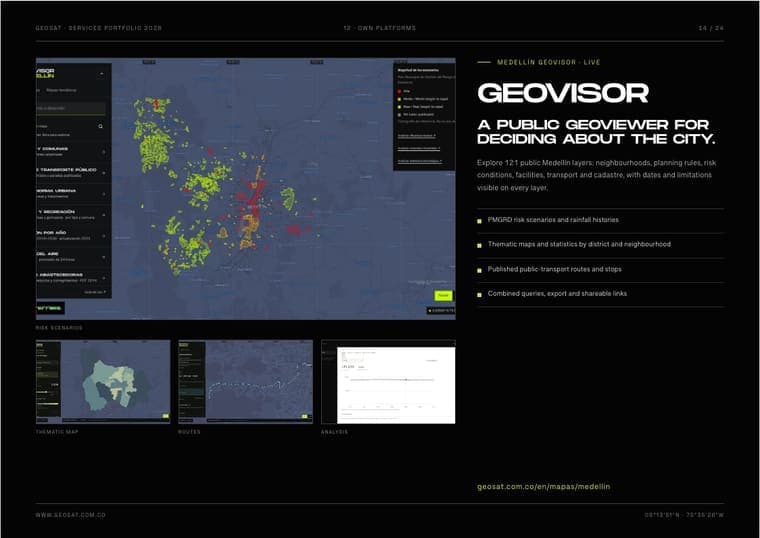Collapse the Geovisor side panel chevron
Screen dimensions: 760x538
coord(102,74)
